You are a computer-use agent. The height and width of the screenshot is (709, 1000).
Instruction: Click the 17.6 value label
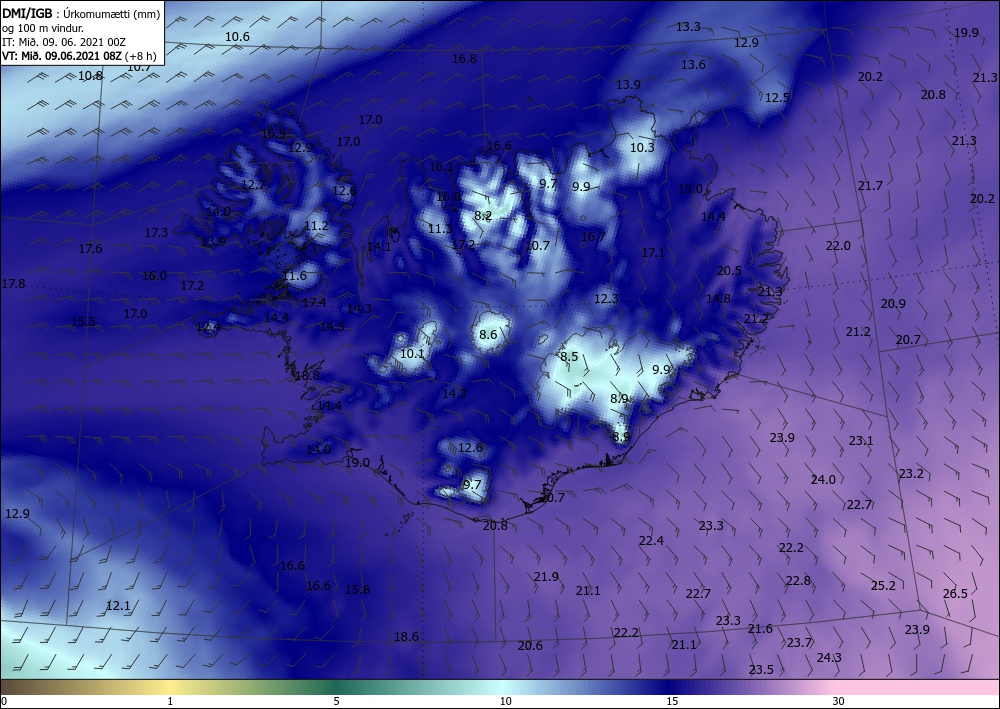pyautogui.click(x=90, y=249)
